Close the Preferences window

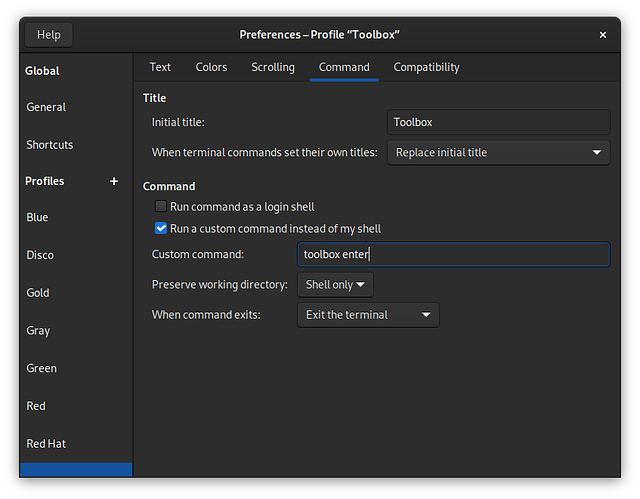(x=603, y=35)
